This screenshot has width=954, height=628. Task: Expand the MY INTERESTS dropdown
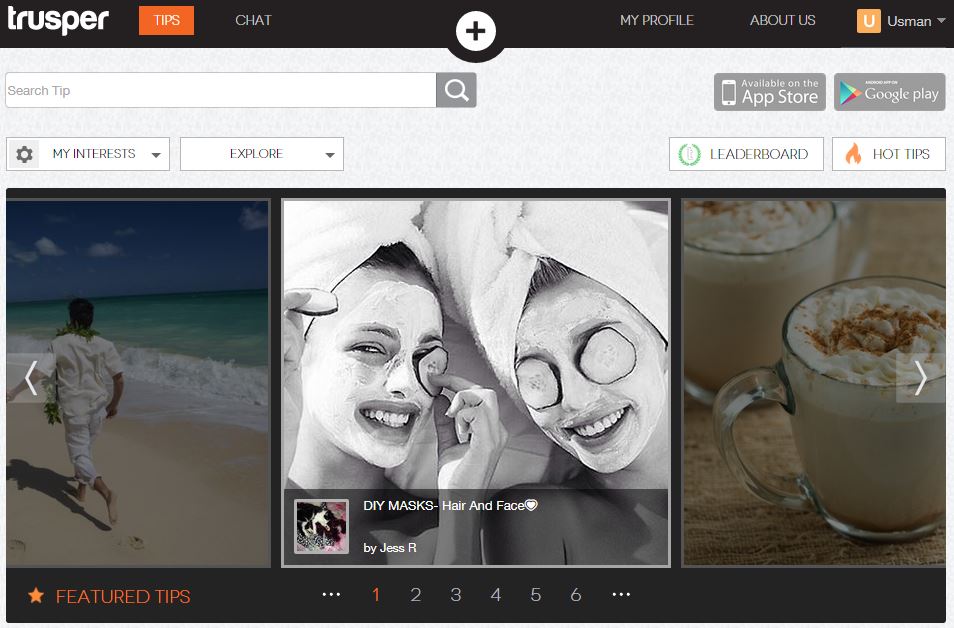coord(88,154)
